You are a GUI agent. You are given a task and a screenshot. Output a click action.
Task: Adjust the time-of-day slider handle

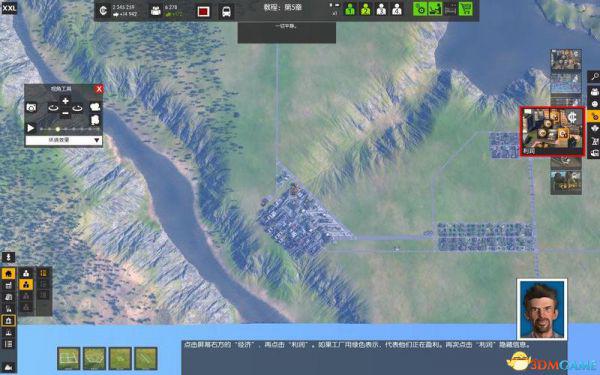(58, 129)
